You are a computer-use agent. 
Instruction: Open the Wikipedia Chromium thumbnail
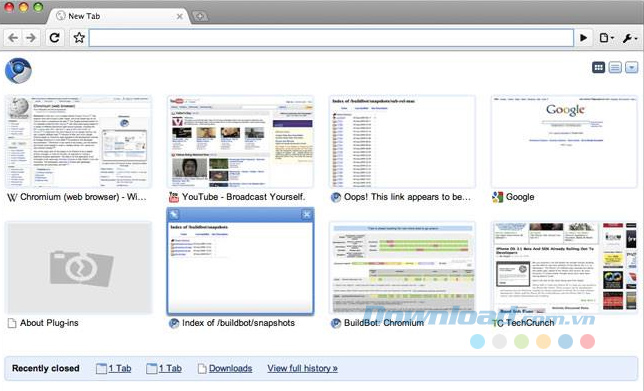(x=78, y=142)
